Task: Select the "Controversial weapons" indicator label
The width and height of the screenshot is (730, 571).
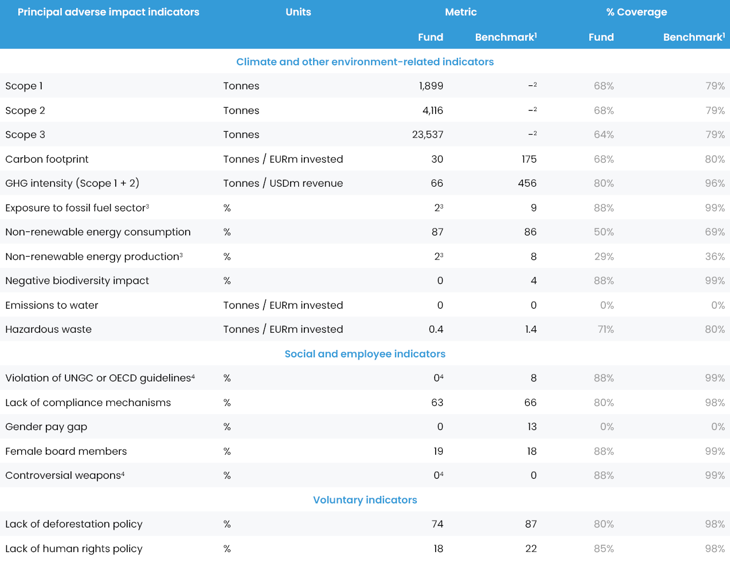Action: pos(64,476)
